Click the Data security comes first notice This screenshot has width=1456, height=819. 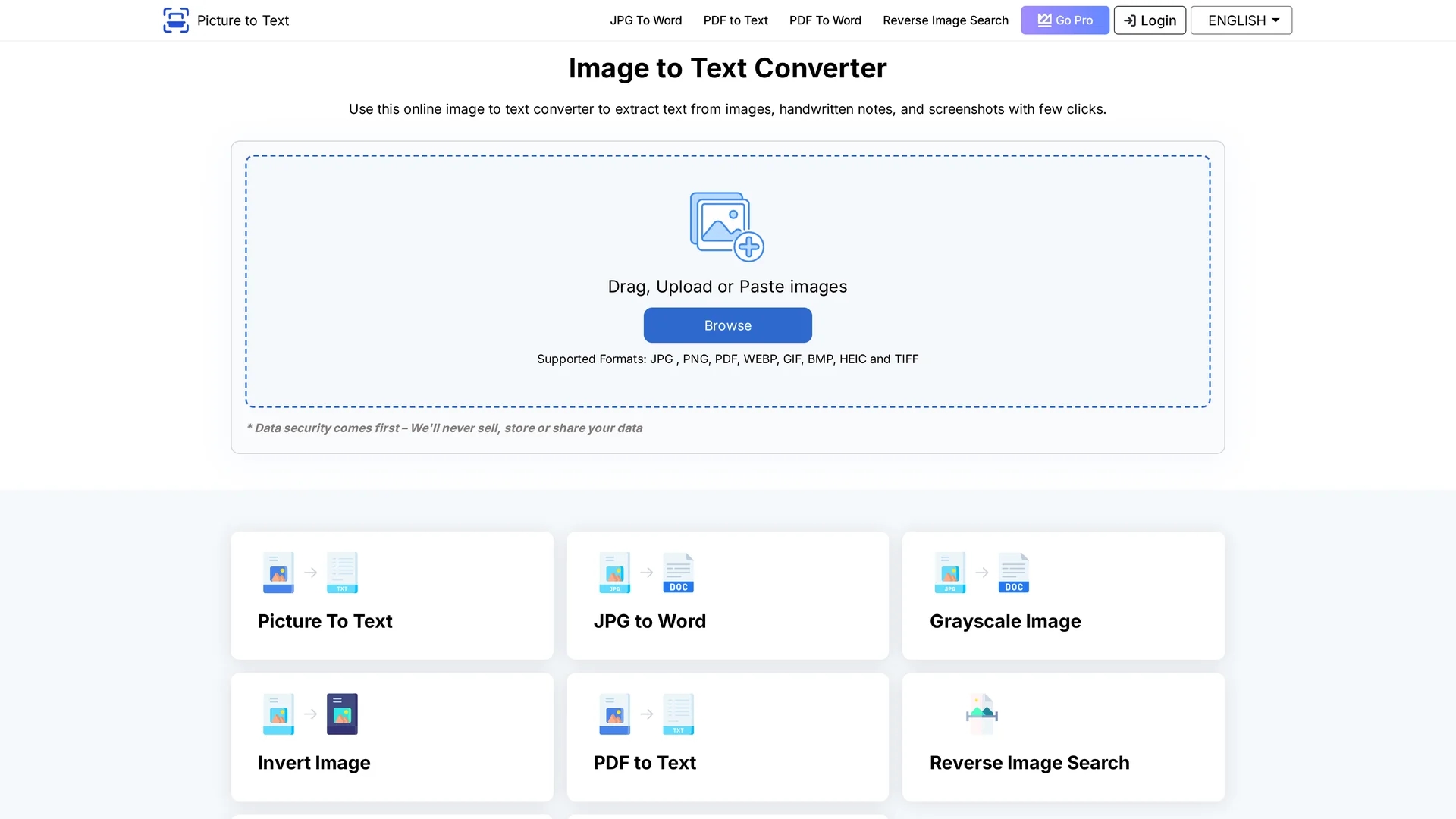444,428
